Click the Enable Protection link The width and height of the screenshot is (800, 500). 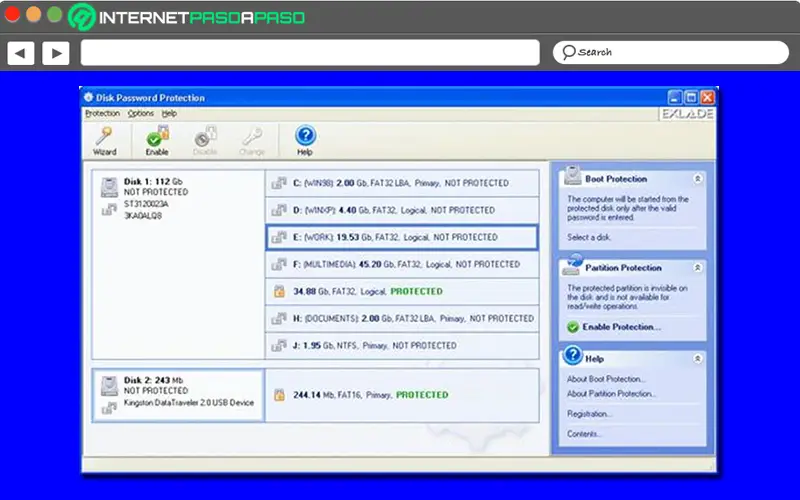coord(621,327)
